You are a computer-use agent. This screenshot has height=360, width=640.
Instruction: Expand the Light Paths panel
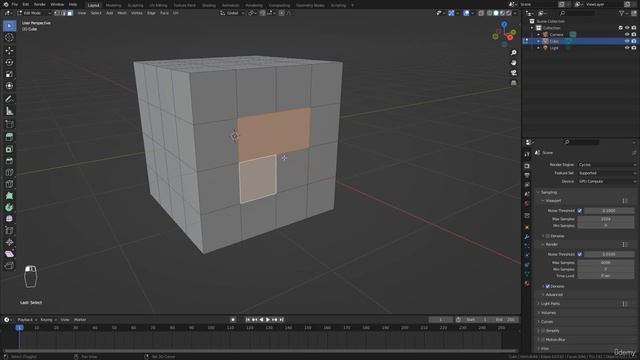point(550,304)
